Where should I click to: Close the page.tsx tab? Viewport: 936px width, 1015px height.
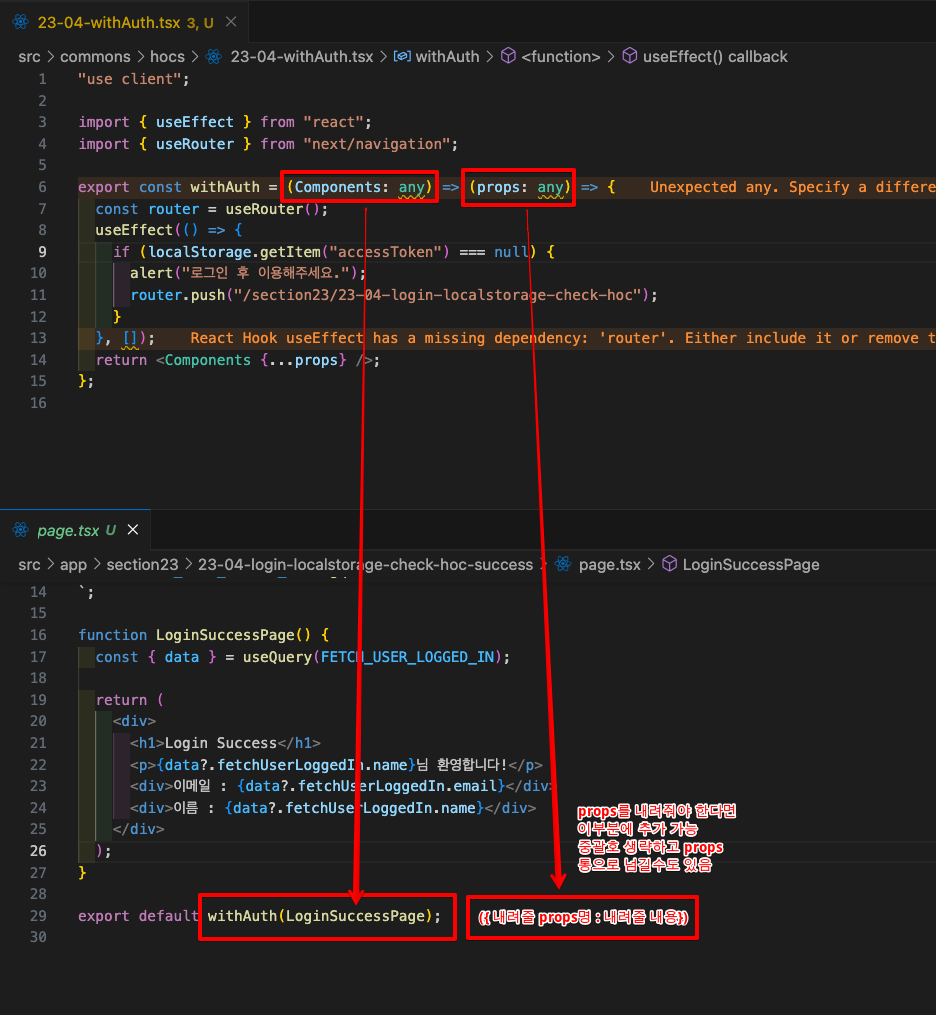pos(133,530)
